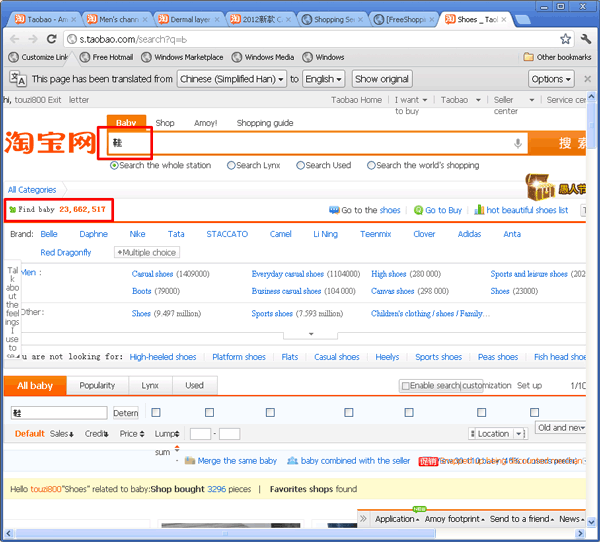600x542 pixels.
Task: Select Search the whole station radio
Action: pyautogui.click(x=114, y=165)
